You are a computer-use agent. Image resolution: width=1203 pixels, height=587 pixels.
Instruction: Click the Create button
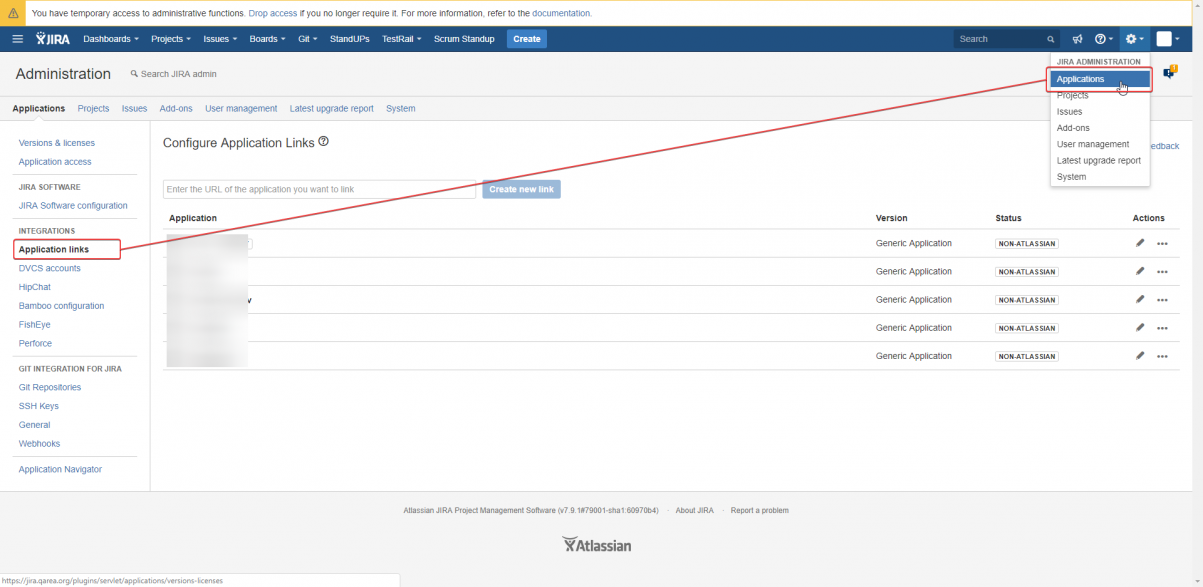pyautogui.click(x=527, y=39)
